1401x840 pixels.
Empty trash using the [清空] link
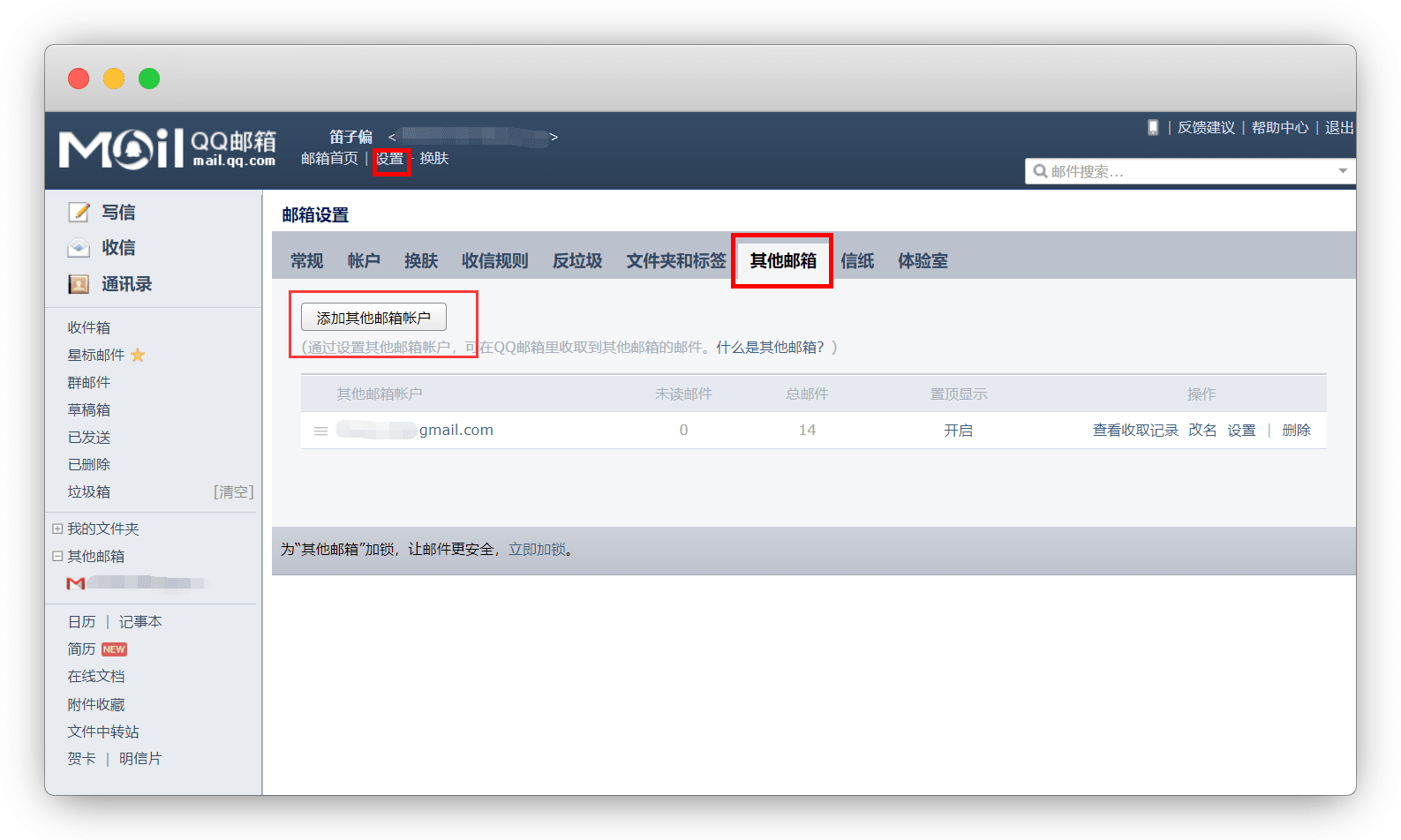pos(233,491)
